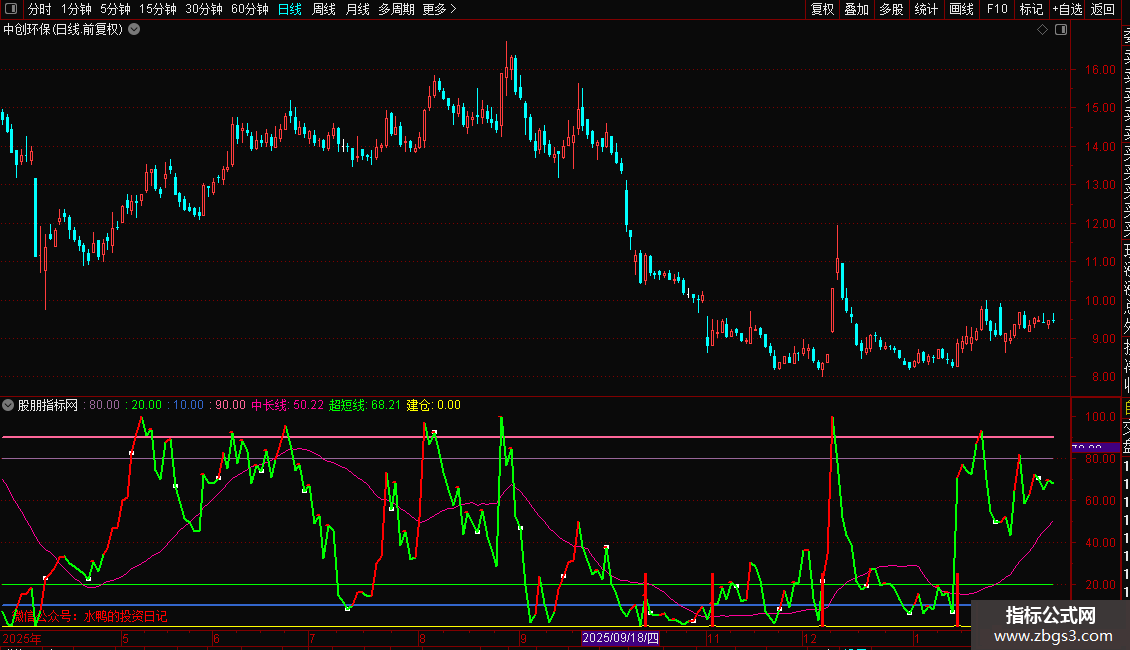Click the 返回 back button
The image size is (1130, 650).
click(1103, 10)
